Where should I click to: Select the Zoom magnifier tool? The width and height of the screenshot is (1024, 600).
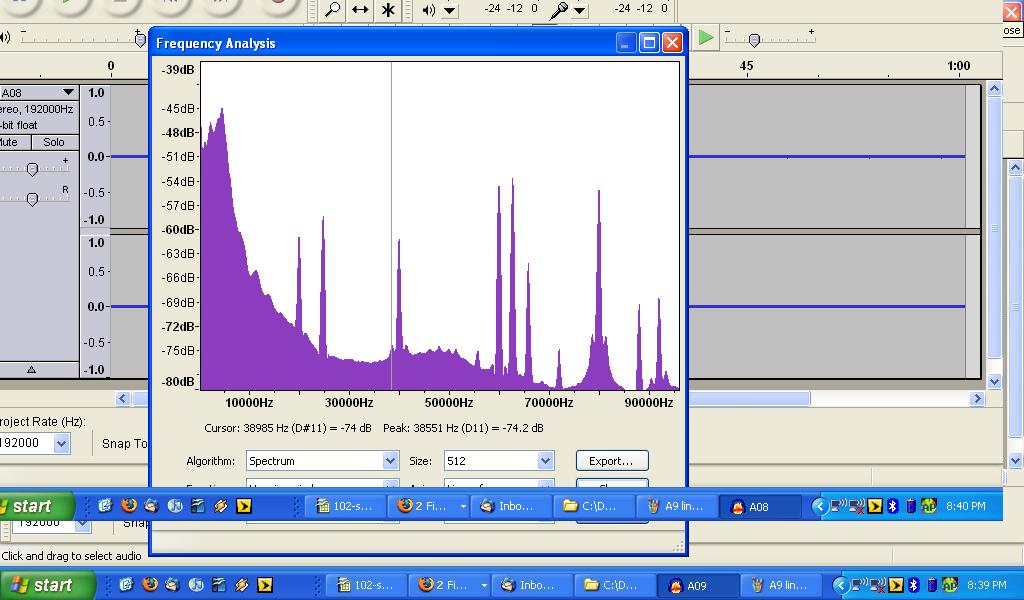[332, 10]
